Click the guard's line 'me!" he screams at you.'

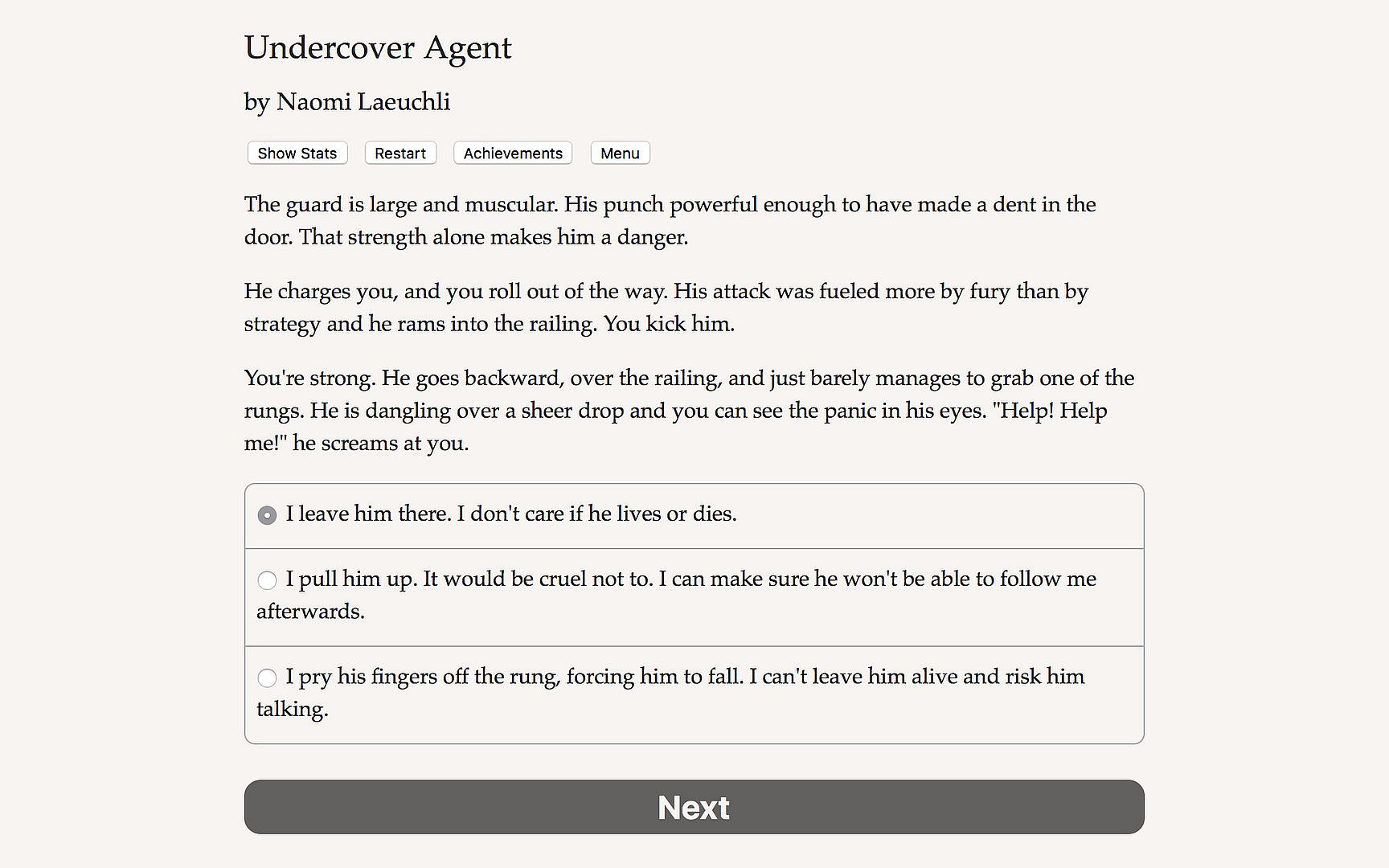tap(356, 444)
